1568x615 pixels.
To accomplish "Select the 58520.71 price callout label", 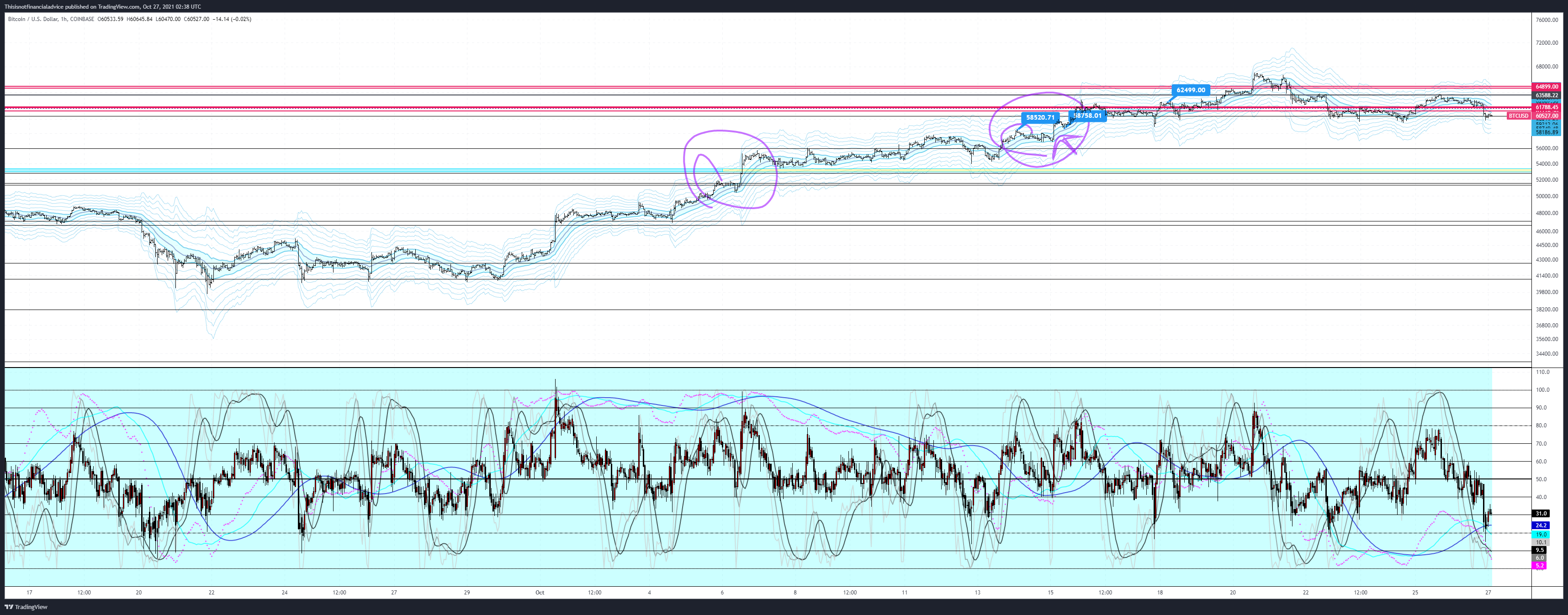I will 1040,117.
